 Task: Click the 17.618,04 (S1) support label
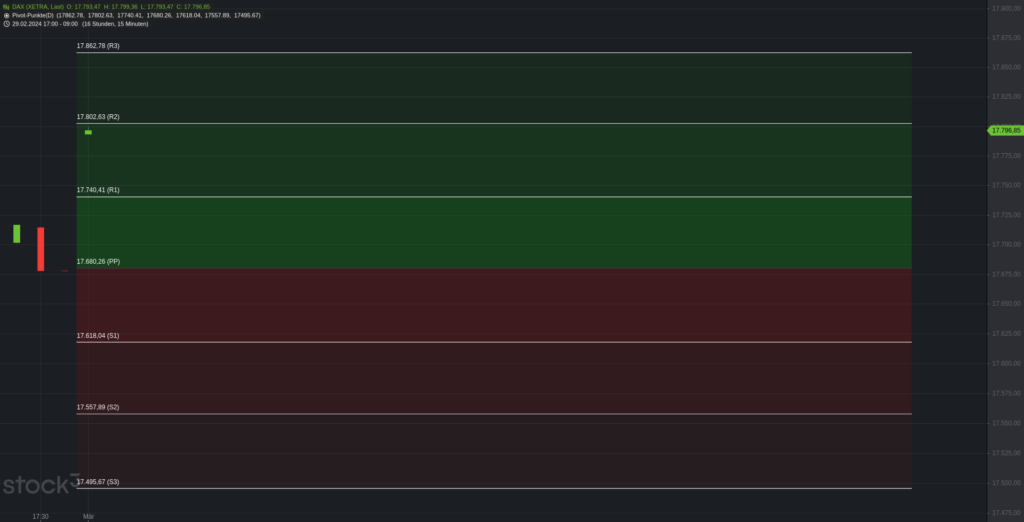tap(98, 336)
